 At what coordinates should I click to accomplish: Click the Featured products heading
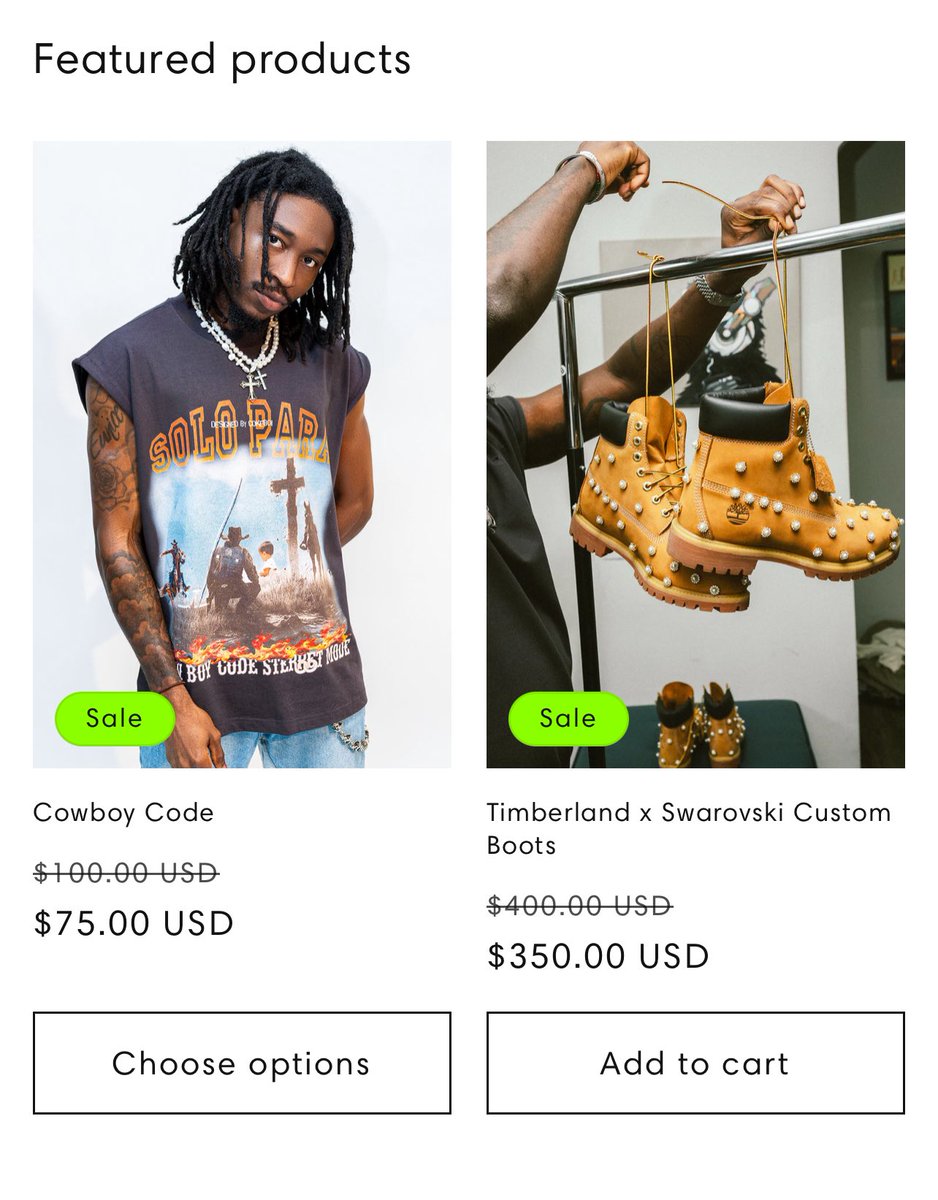[x=222, y=59]
